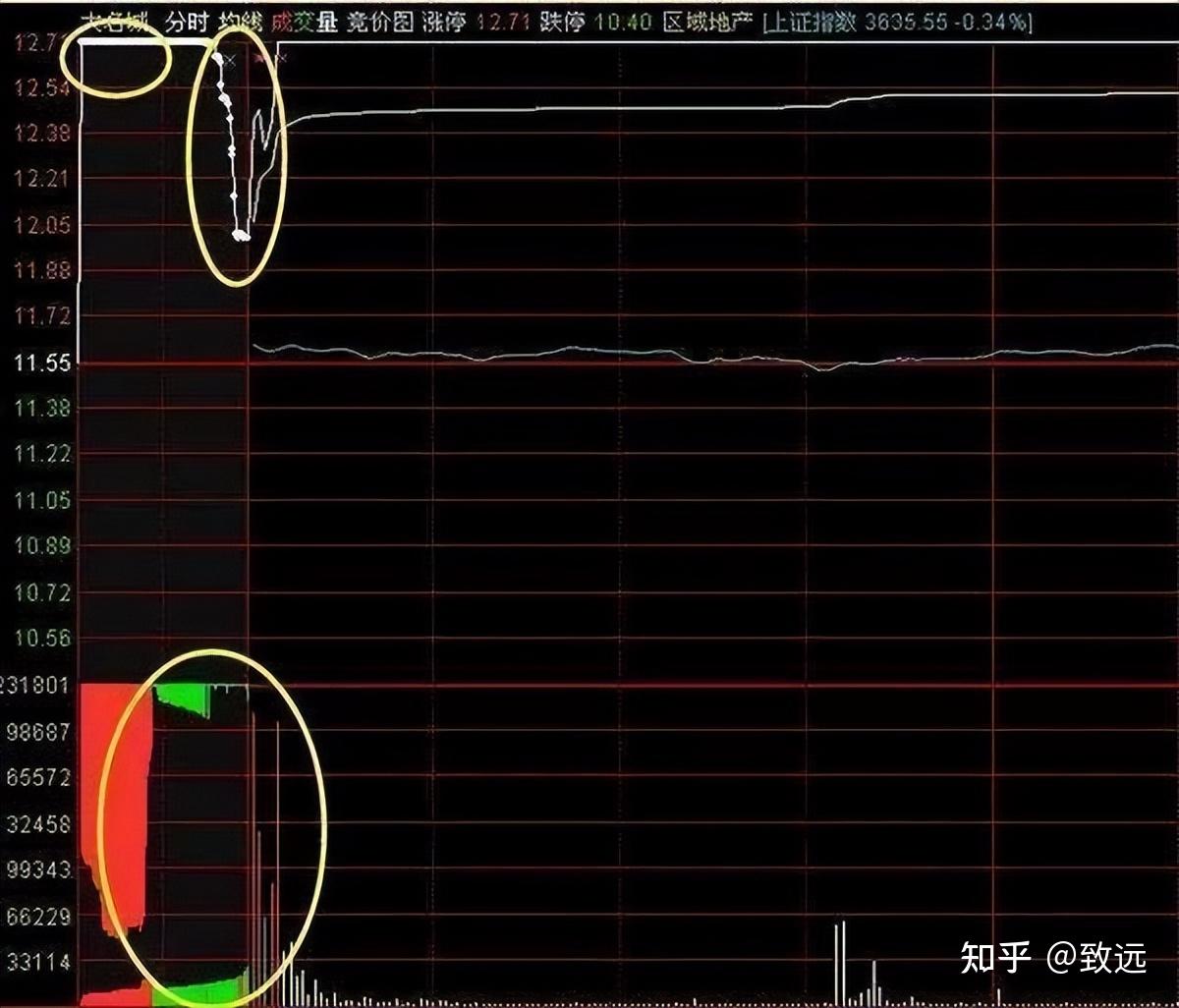Click the 11.88 price axis label
1179x1008 pixels.
41,270
